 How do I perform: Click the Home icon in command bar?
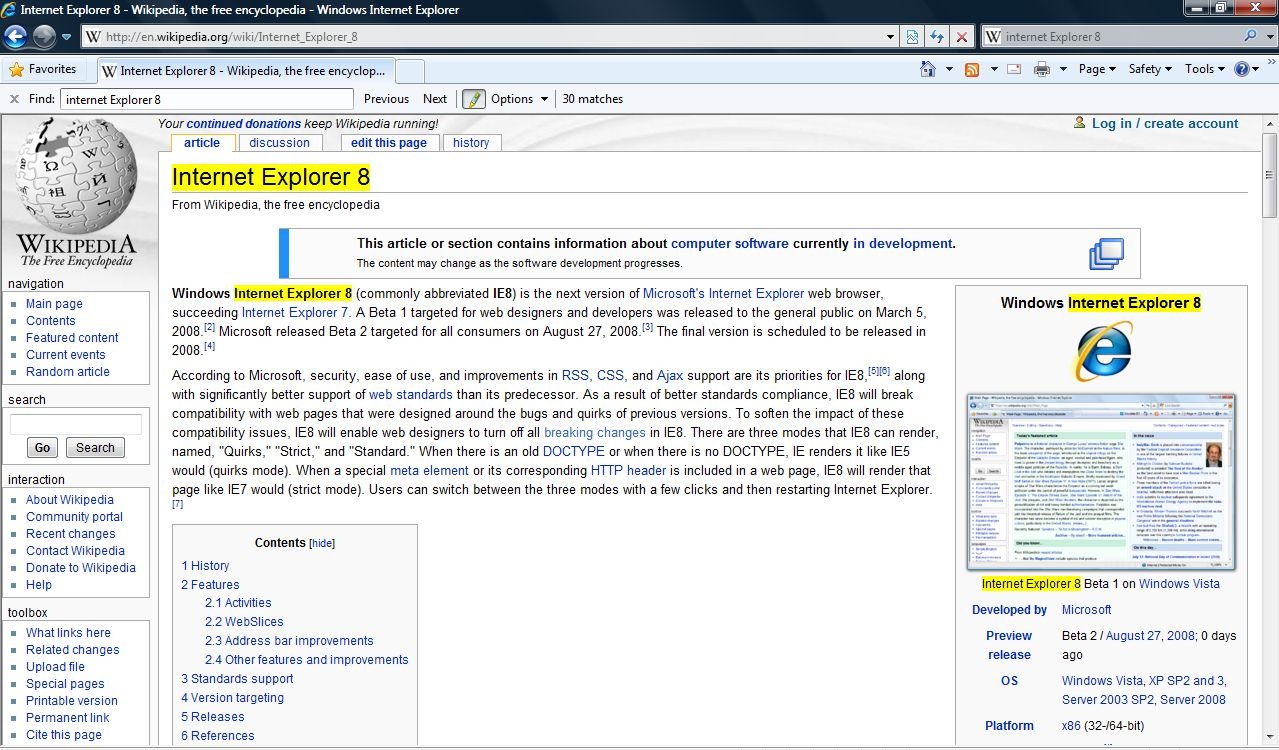click(x=927, y=69)
